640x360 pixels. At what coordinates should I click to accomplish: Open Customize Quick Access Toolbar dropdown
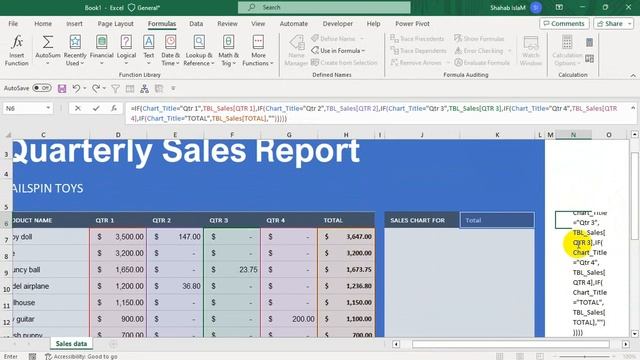point(173,88)
